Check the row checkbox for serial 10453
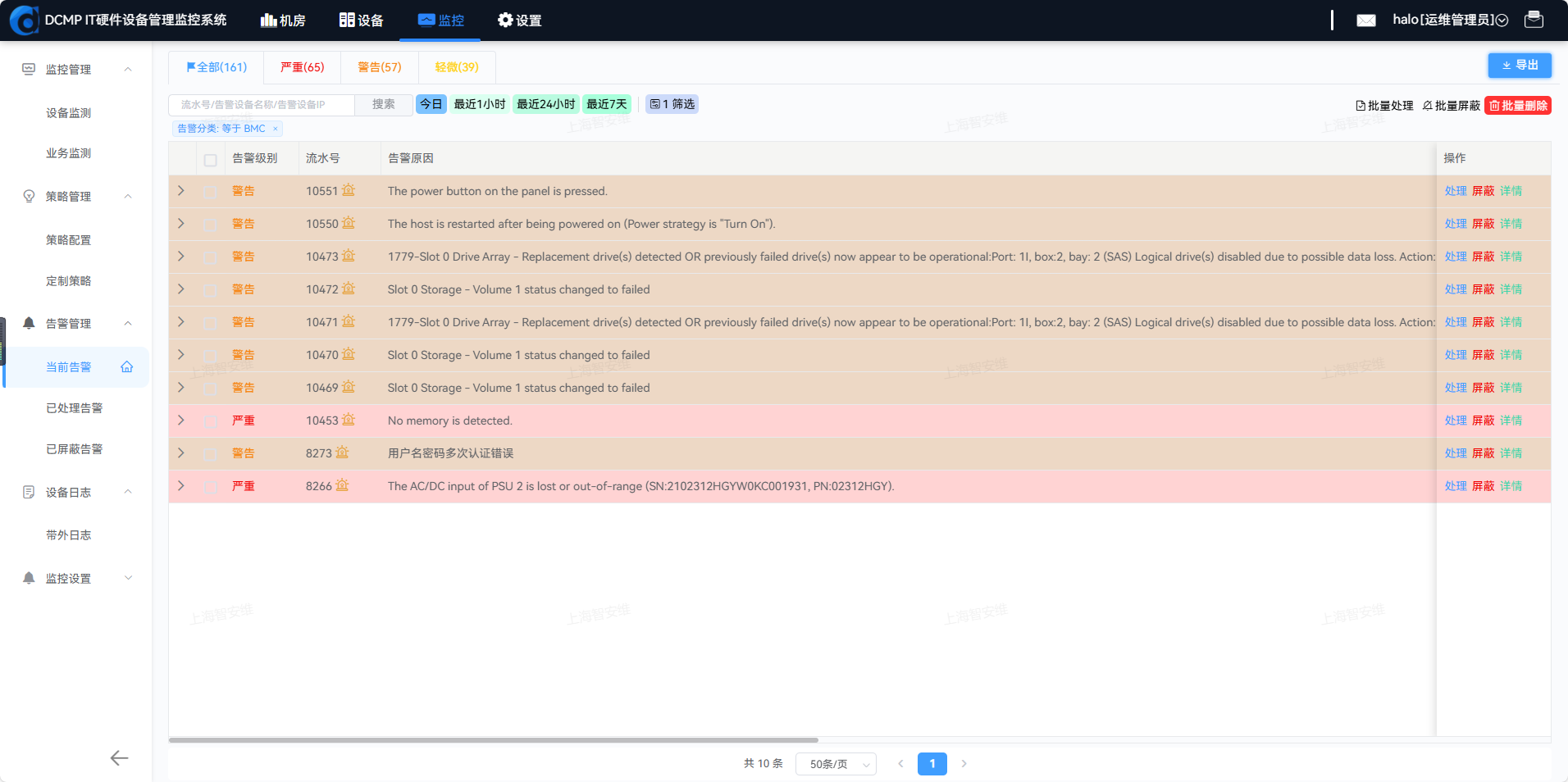 [x=211, y=421]
